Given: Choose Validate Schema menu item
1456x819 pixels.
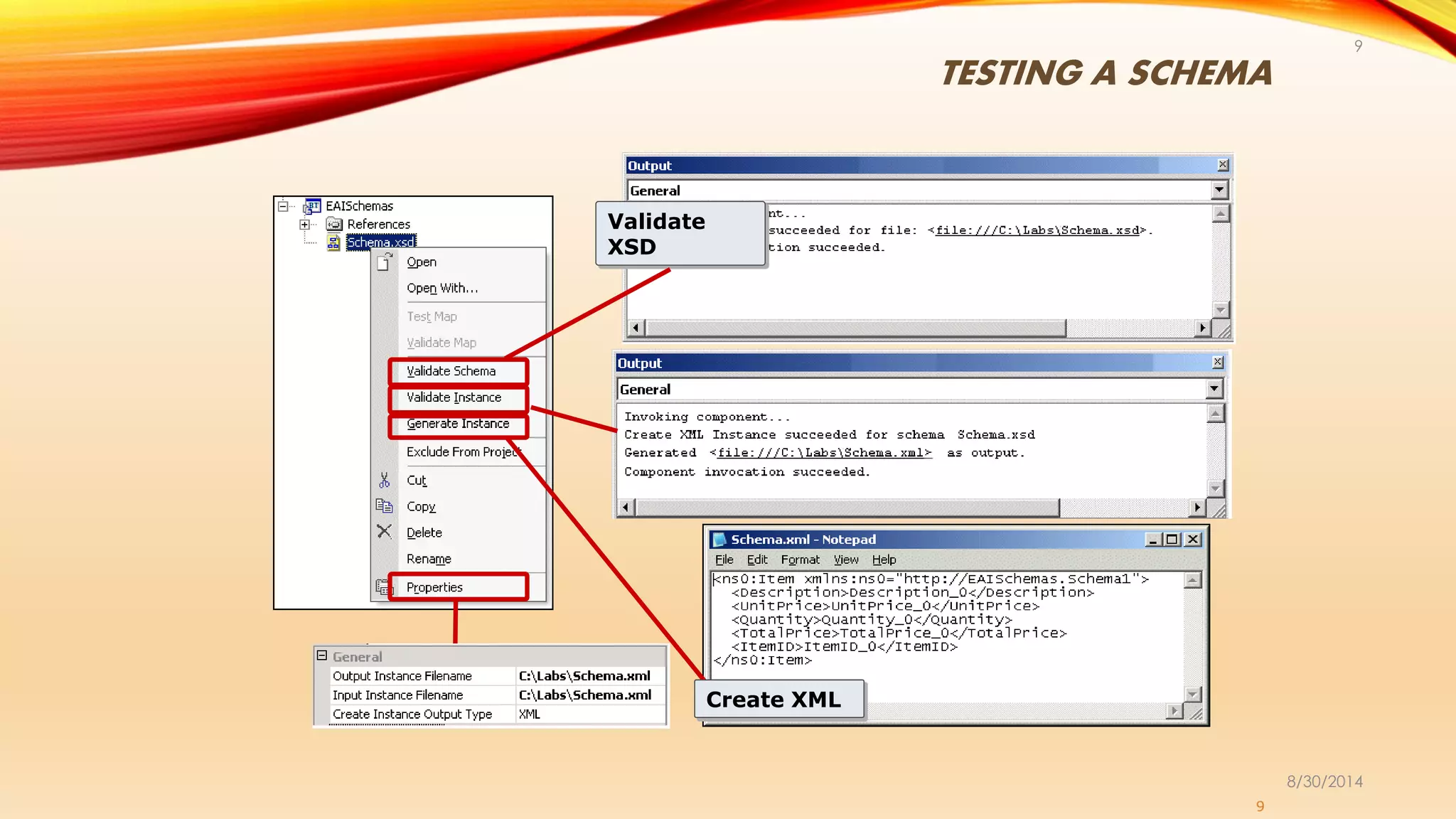Looking at the screenshot, I should 451,371.
